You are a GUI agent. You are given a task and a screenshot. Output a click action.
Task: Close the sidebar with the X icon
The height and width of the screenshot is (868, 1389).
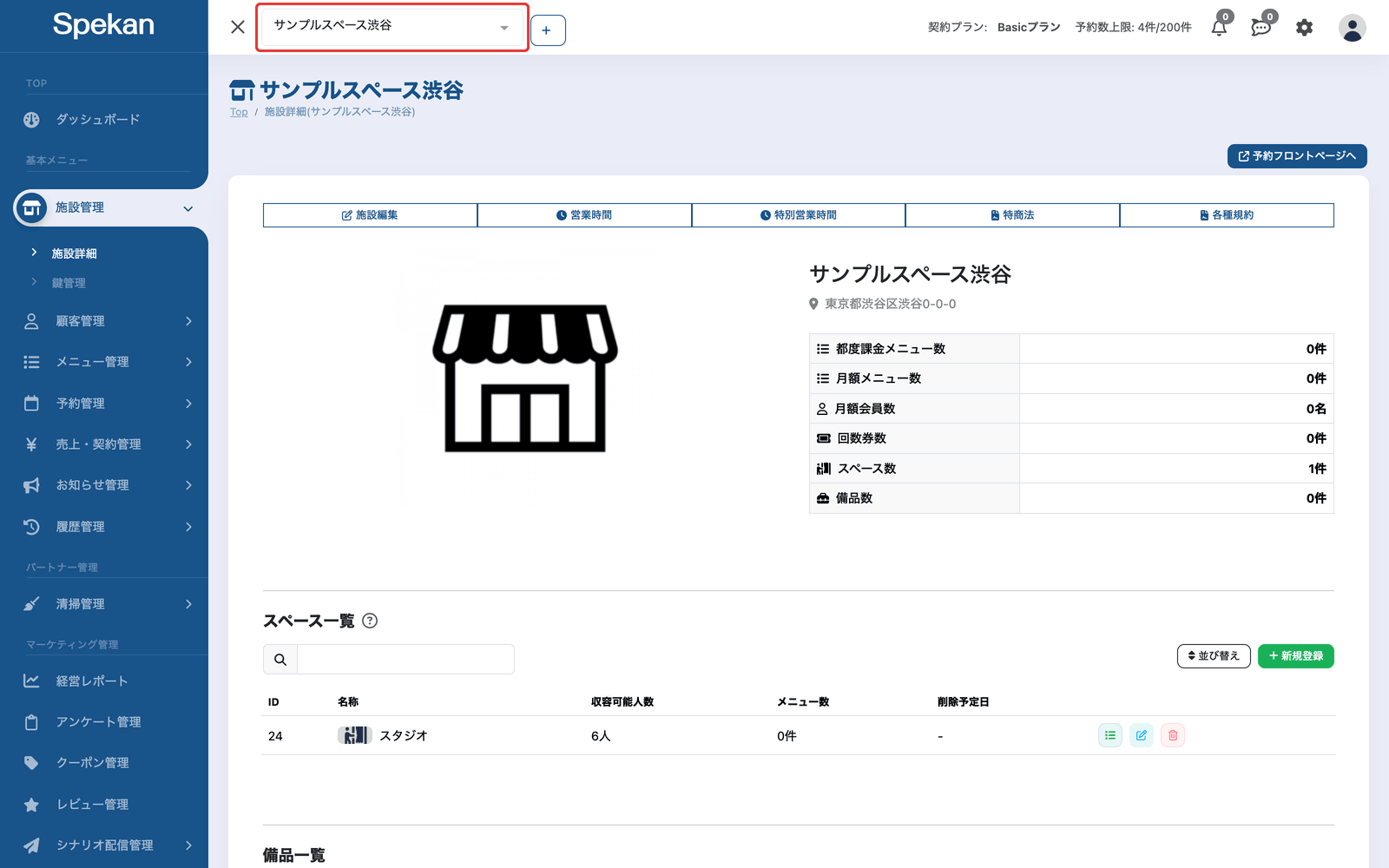click(238, 27)
